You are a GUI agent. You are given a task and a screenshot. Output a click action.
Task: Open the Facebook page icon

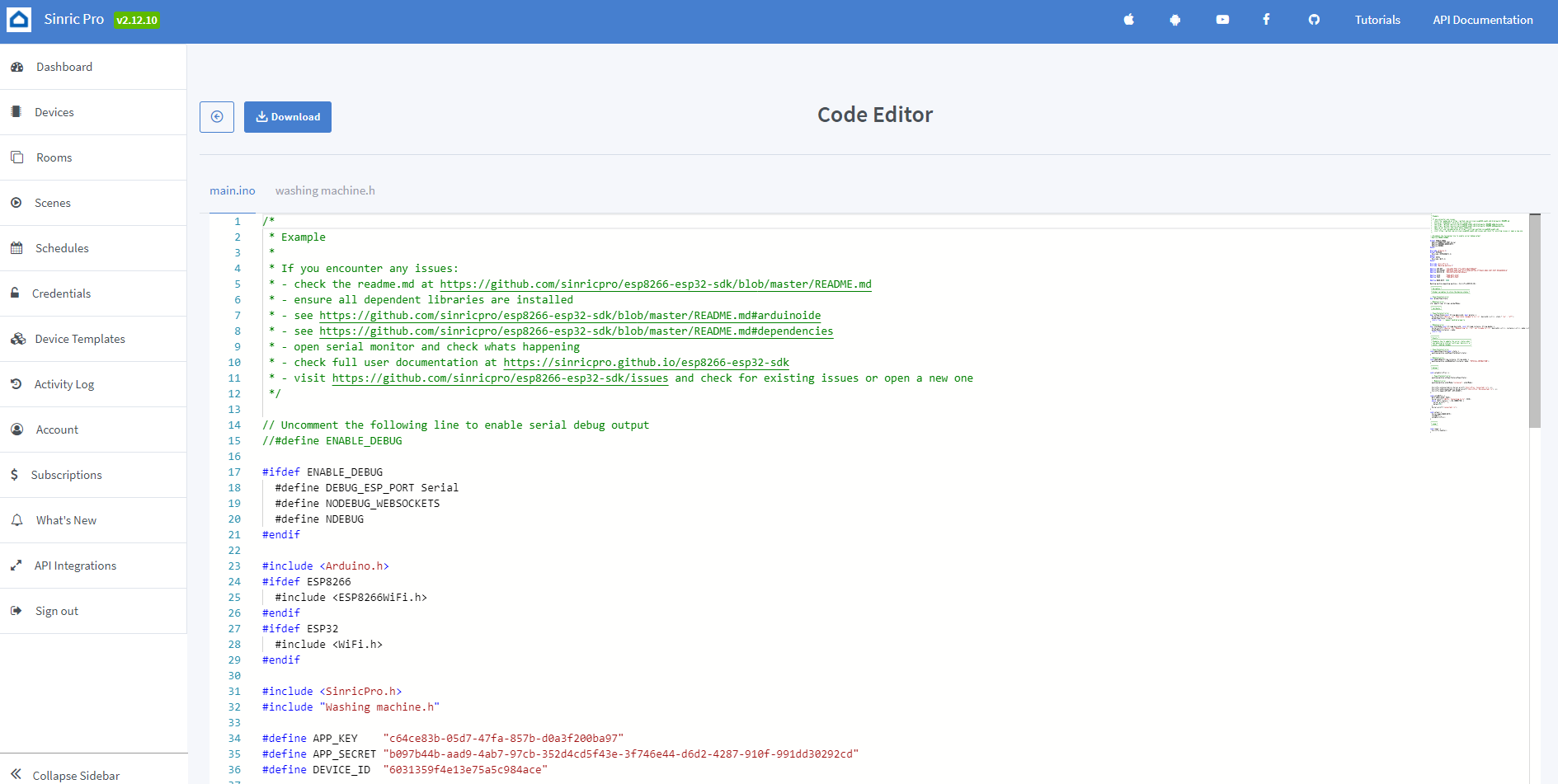1266,19
